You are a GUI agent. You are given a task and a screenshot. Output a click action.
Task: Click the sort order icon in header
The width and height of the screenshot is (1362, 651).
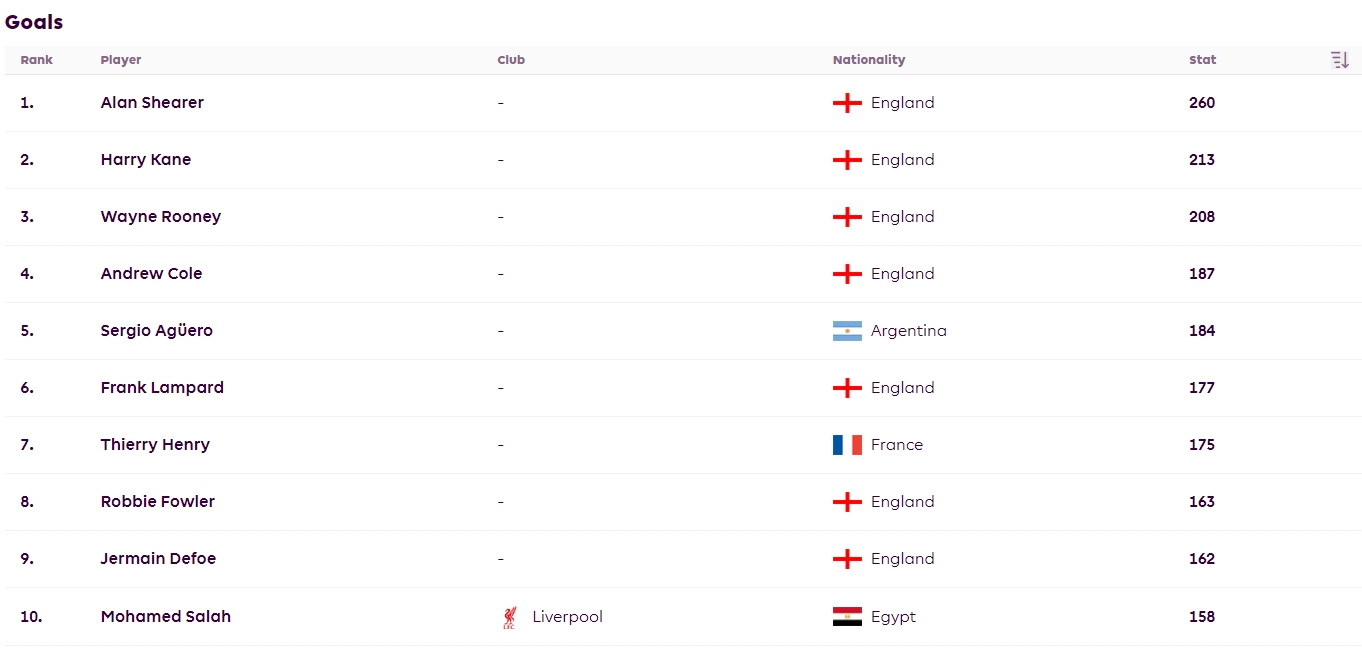coord(1340,60)
